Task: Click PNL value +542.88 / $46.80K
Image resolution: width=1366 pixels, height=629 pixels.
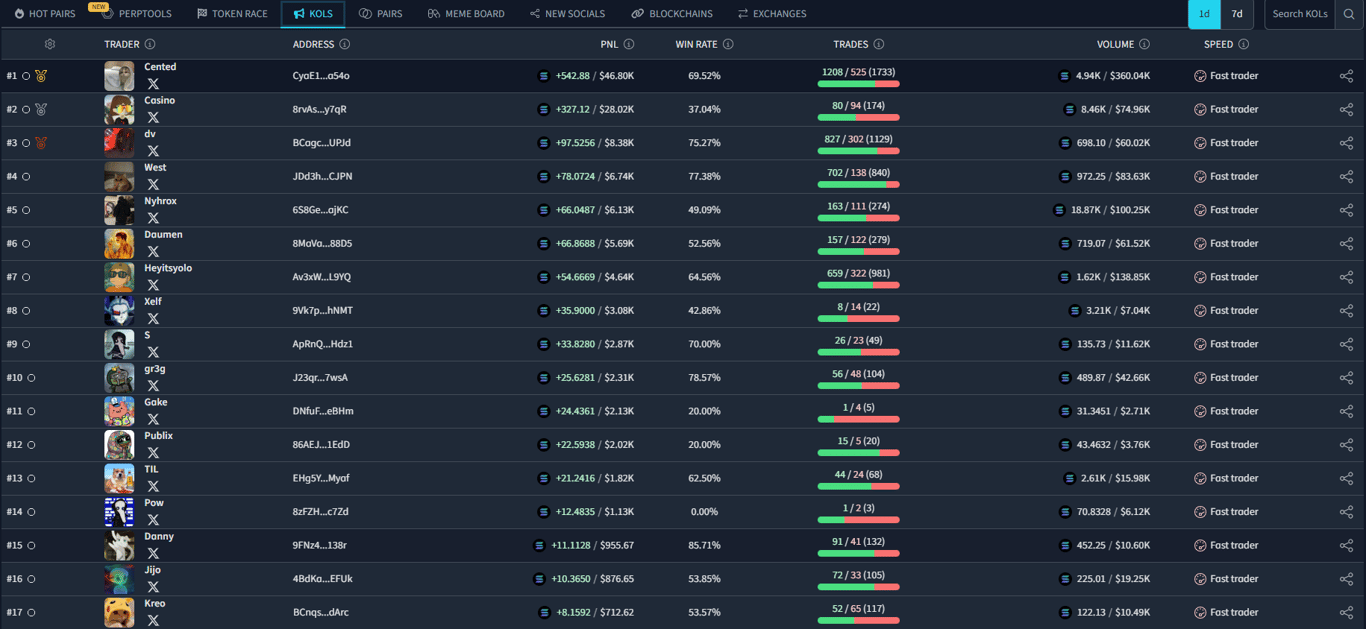Action: 595,76
